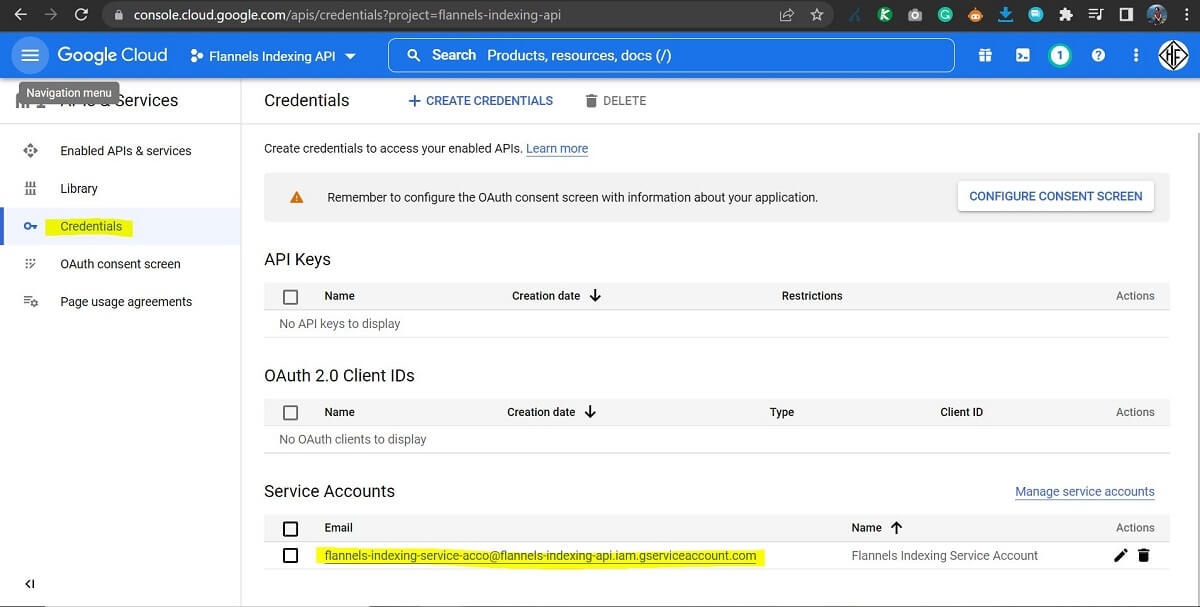Viewport: 1200px width, 607px height.
Task: Click the DELETE button
Action: click(x=616, y=101)
